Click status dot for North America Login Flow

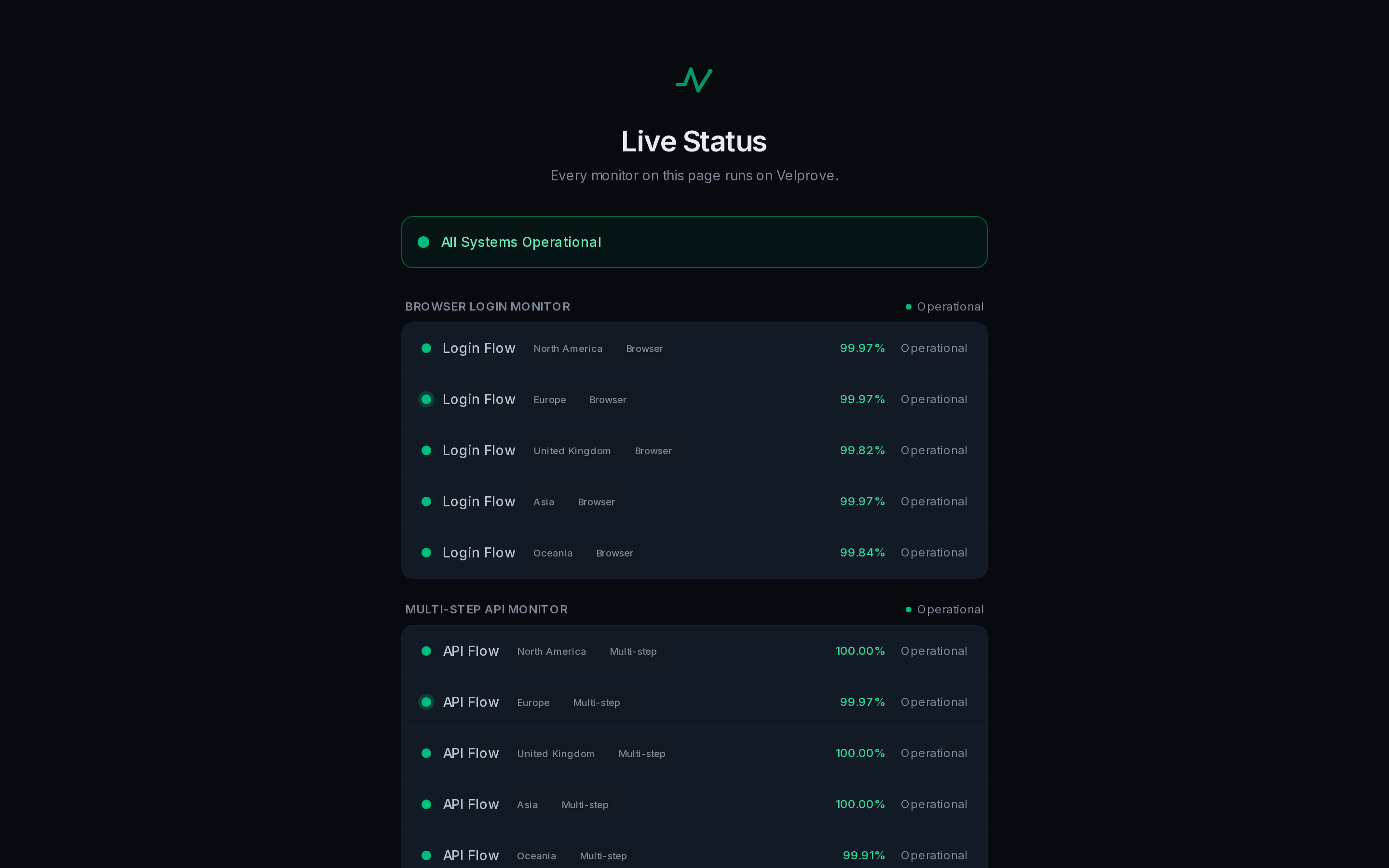pyautogui.click(x=426, y=348)
